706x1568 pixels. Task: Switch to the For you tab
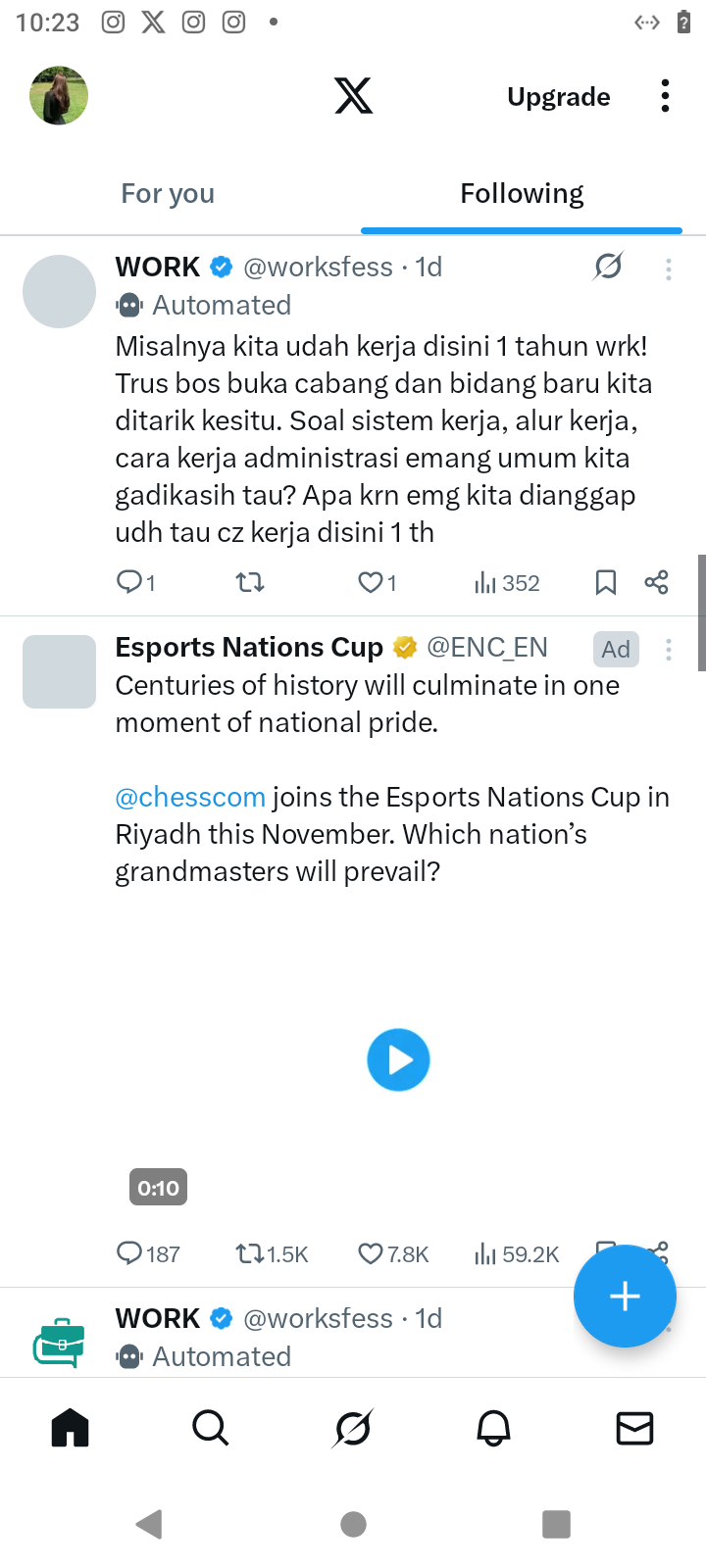pyautogui.click(x=168, y=194)
